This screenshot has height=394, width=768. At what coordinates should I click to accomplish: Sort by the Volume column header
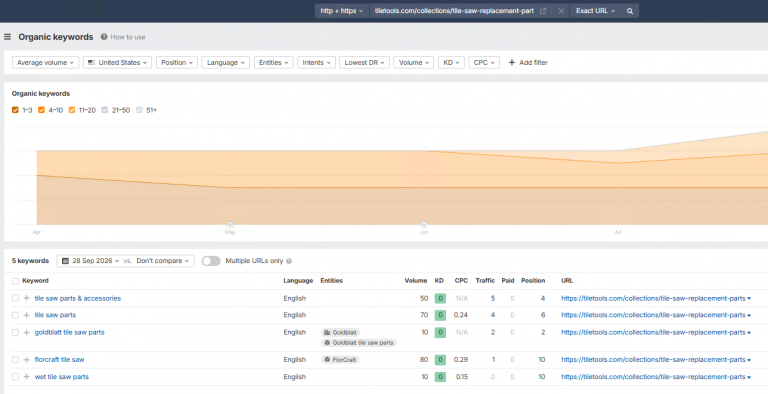(x=416, y=281)
